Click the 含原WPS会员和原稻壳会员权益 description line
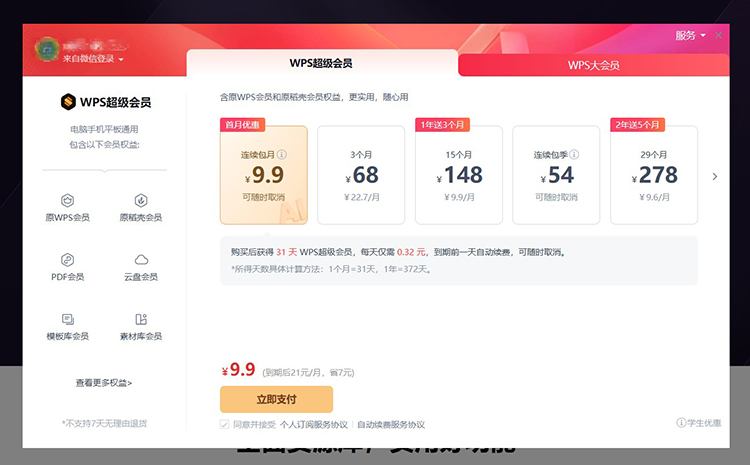This screenshot has height=465, width=750. [x=314, y=97]
